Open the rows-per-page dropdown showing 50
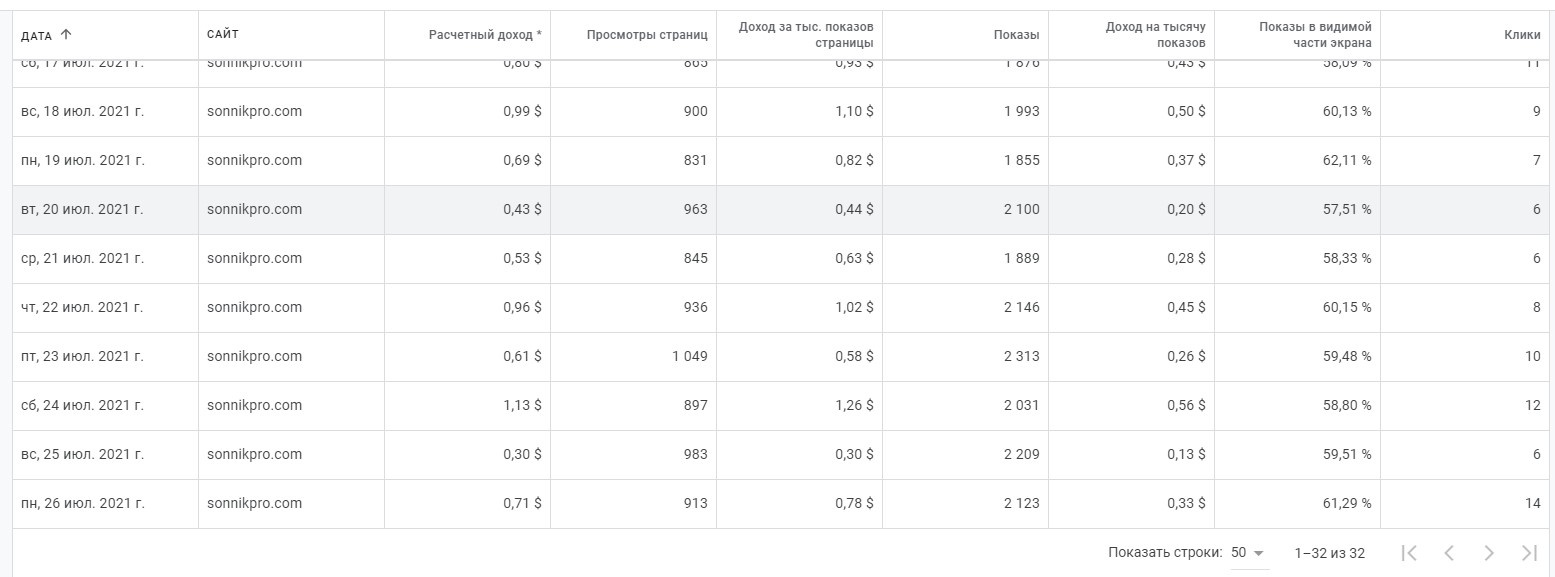The width and height of the screenshot is (1555, 577). [x=1247, y=553]
